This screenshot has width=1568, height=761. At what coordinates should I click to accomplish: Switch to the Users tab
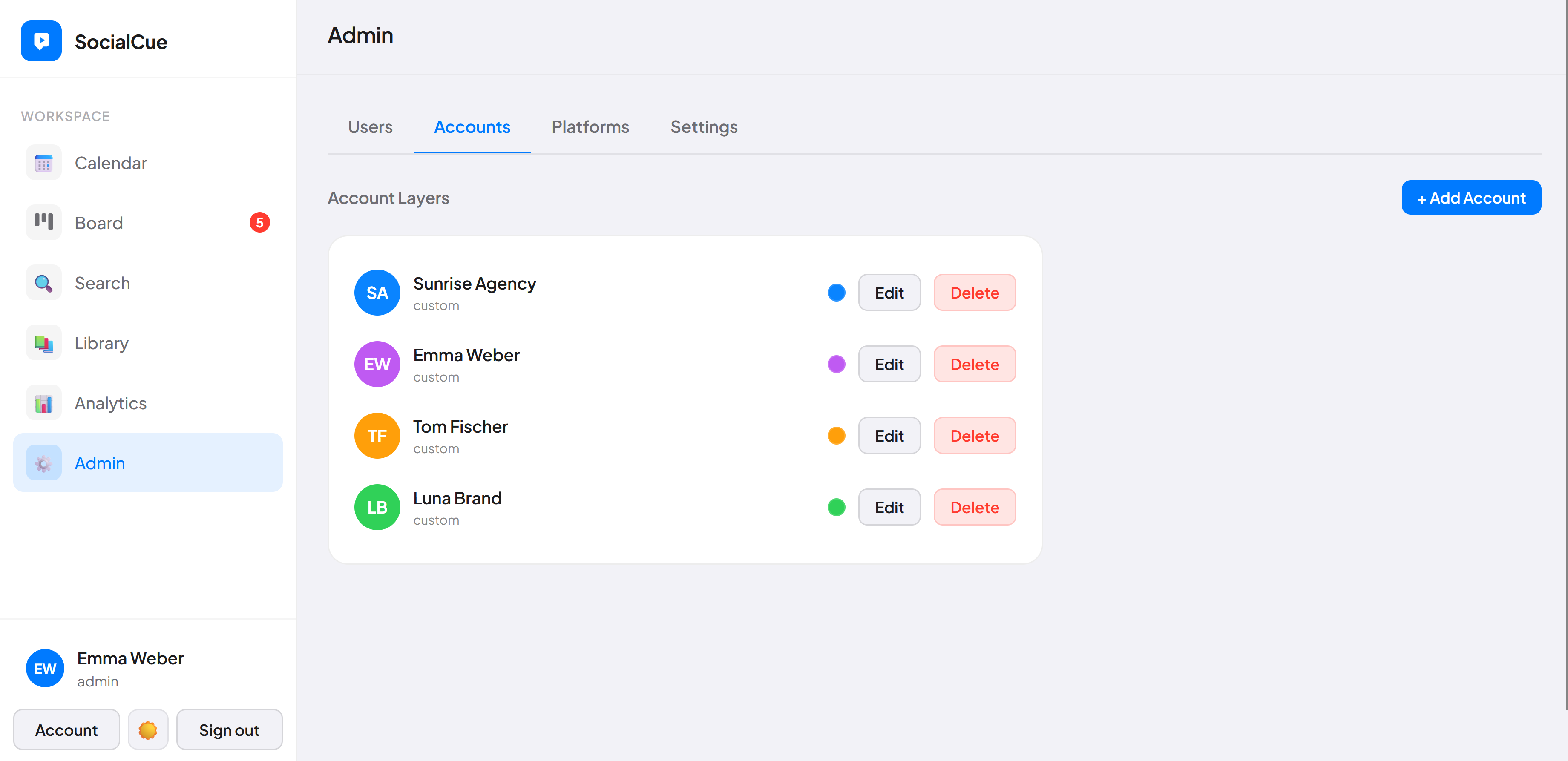370,126
